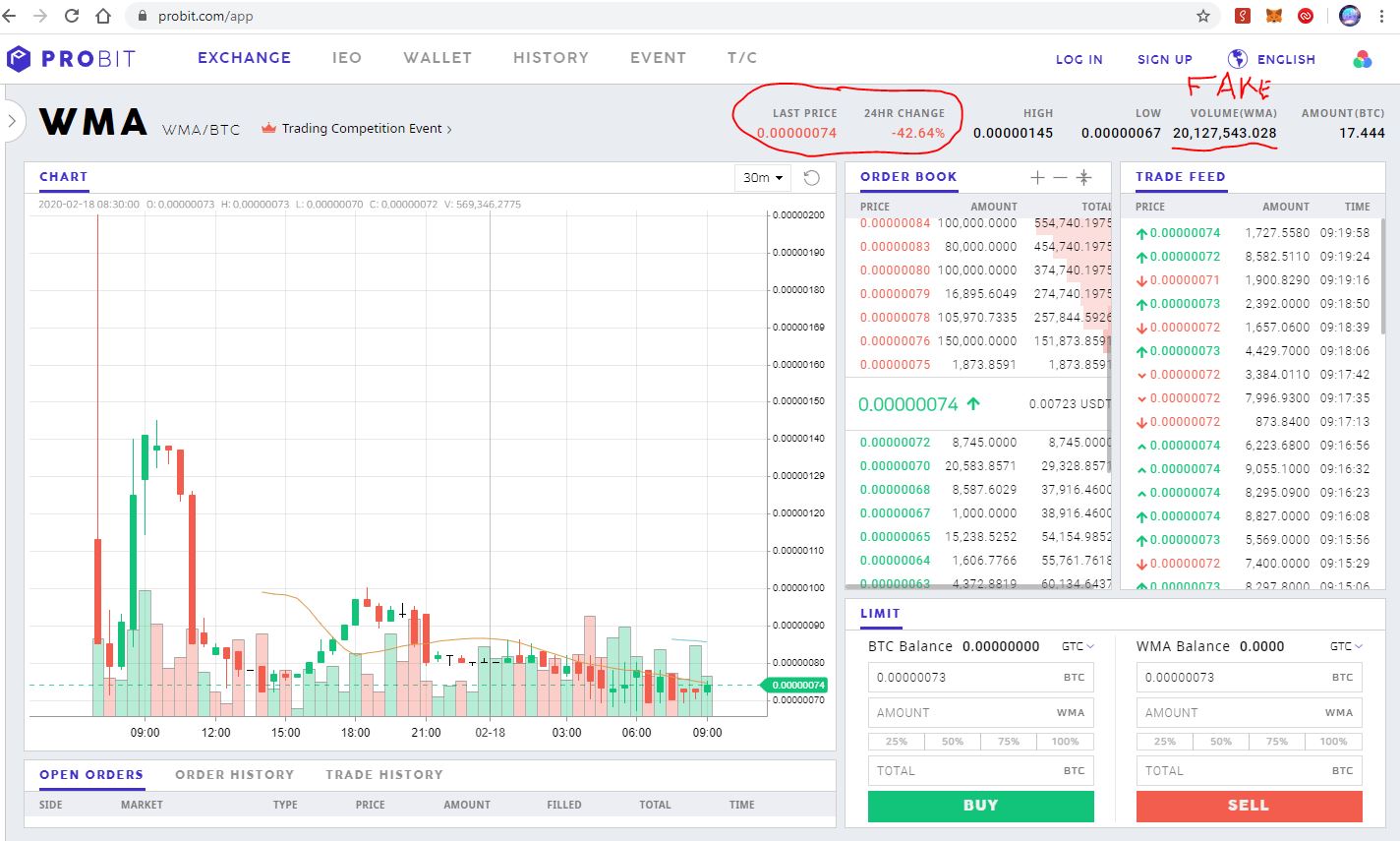Click the crown Trading Competition icon

pyautogui.click(x=268, y=128)
